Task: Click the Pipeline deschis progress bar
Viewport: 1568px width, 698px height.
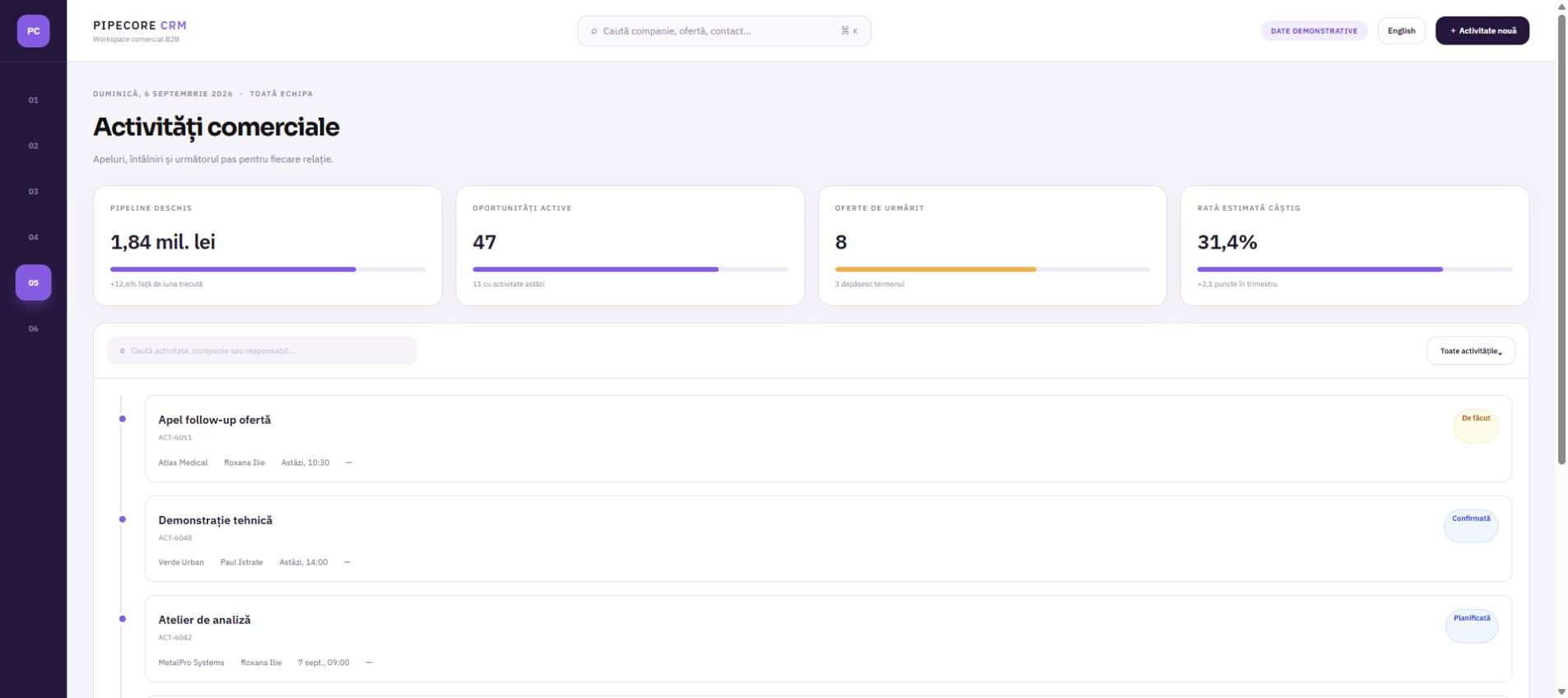Action: pyautogui.click(x=268, y=269)
